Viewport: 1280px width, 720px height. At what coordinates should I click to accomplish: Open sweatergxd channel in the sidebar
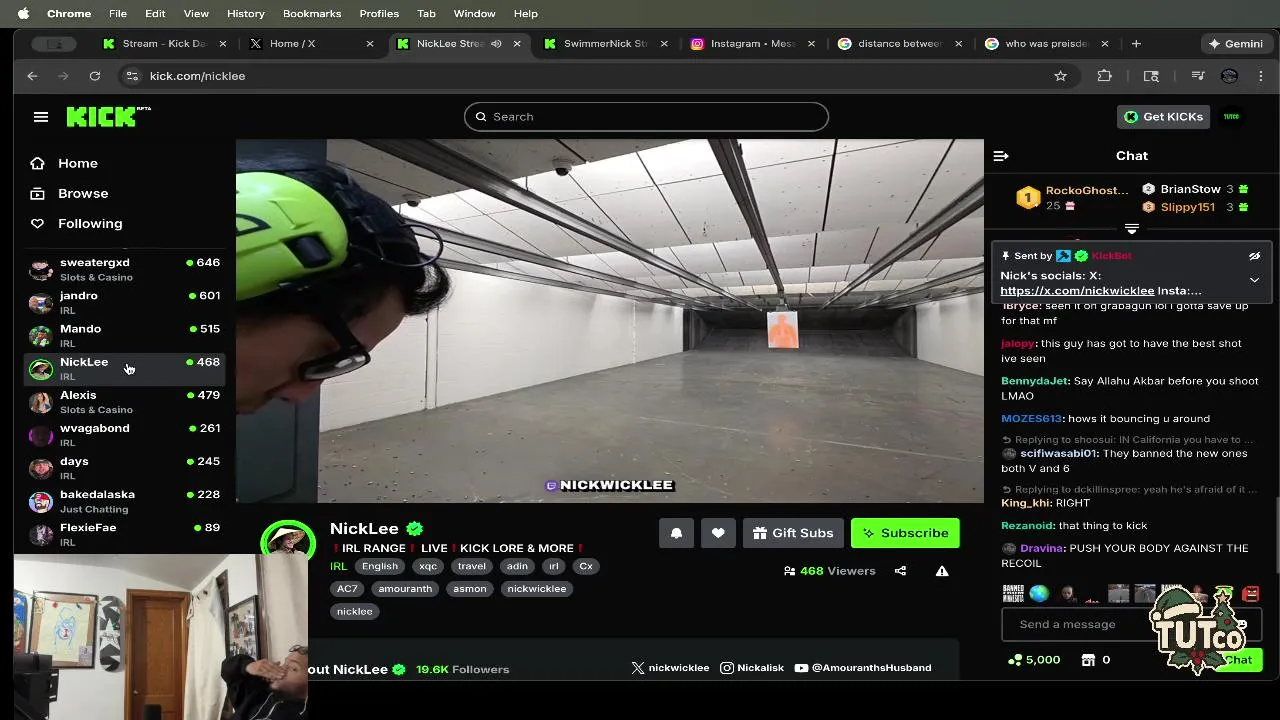pyautogui.click(x=124, y=269)
